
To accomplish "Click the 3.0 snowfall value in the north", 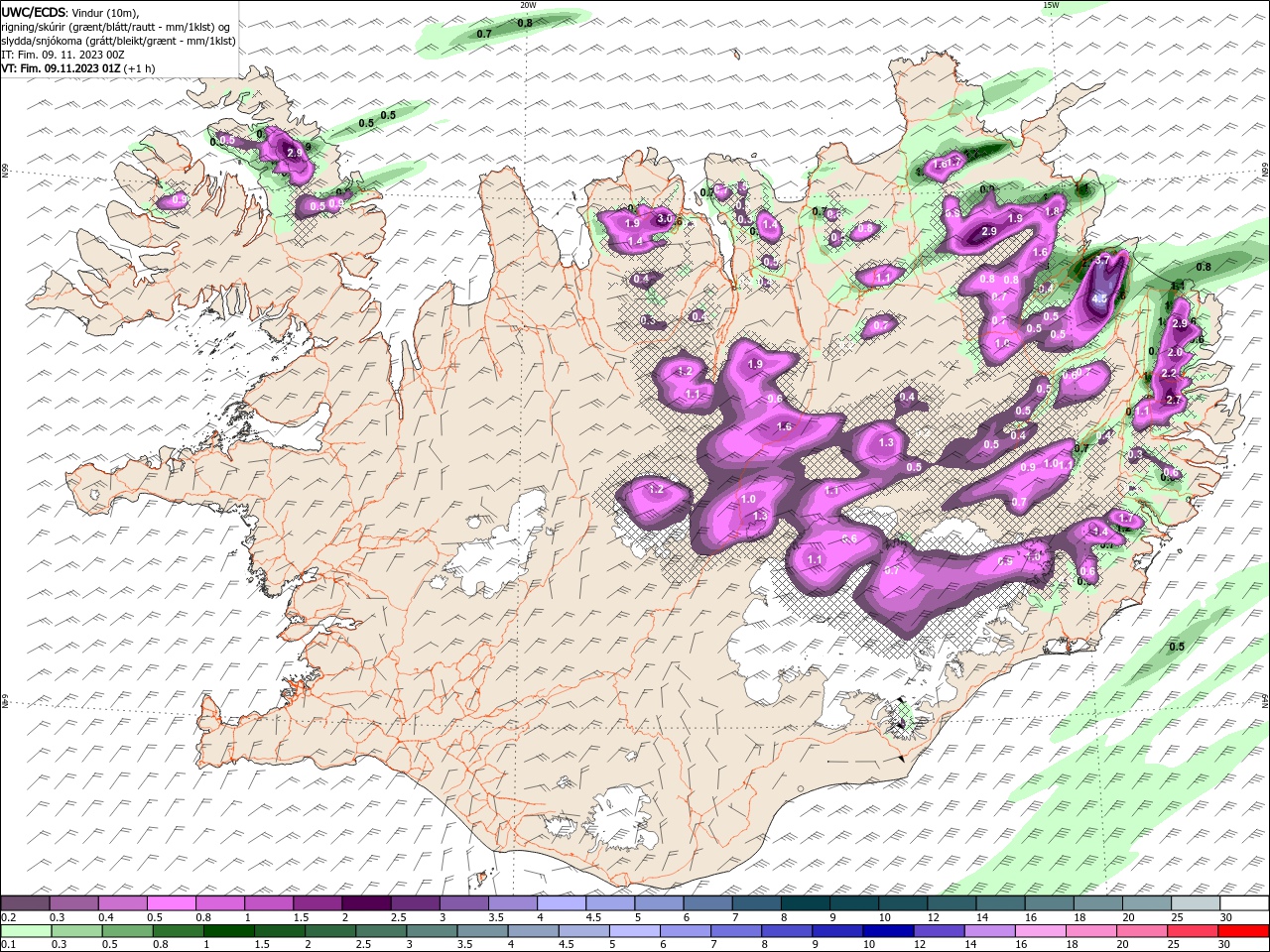I will pyautogui.click(x=665, y=218).
